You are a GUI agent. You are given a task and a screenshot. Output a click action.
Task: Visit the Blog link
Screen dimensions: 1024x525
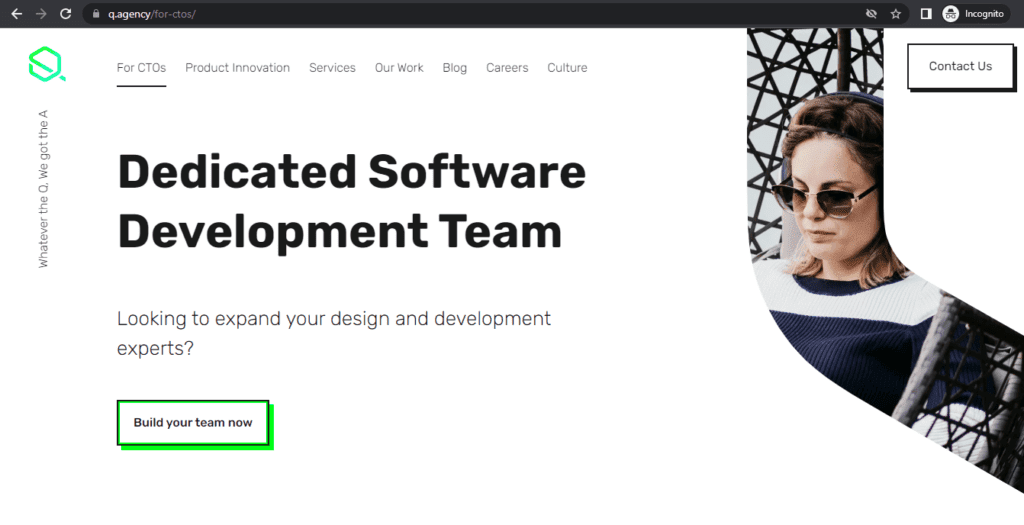(454, 68)
